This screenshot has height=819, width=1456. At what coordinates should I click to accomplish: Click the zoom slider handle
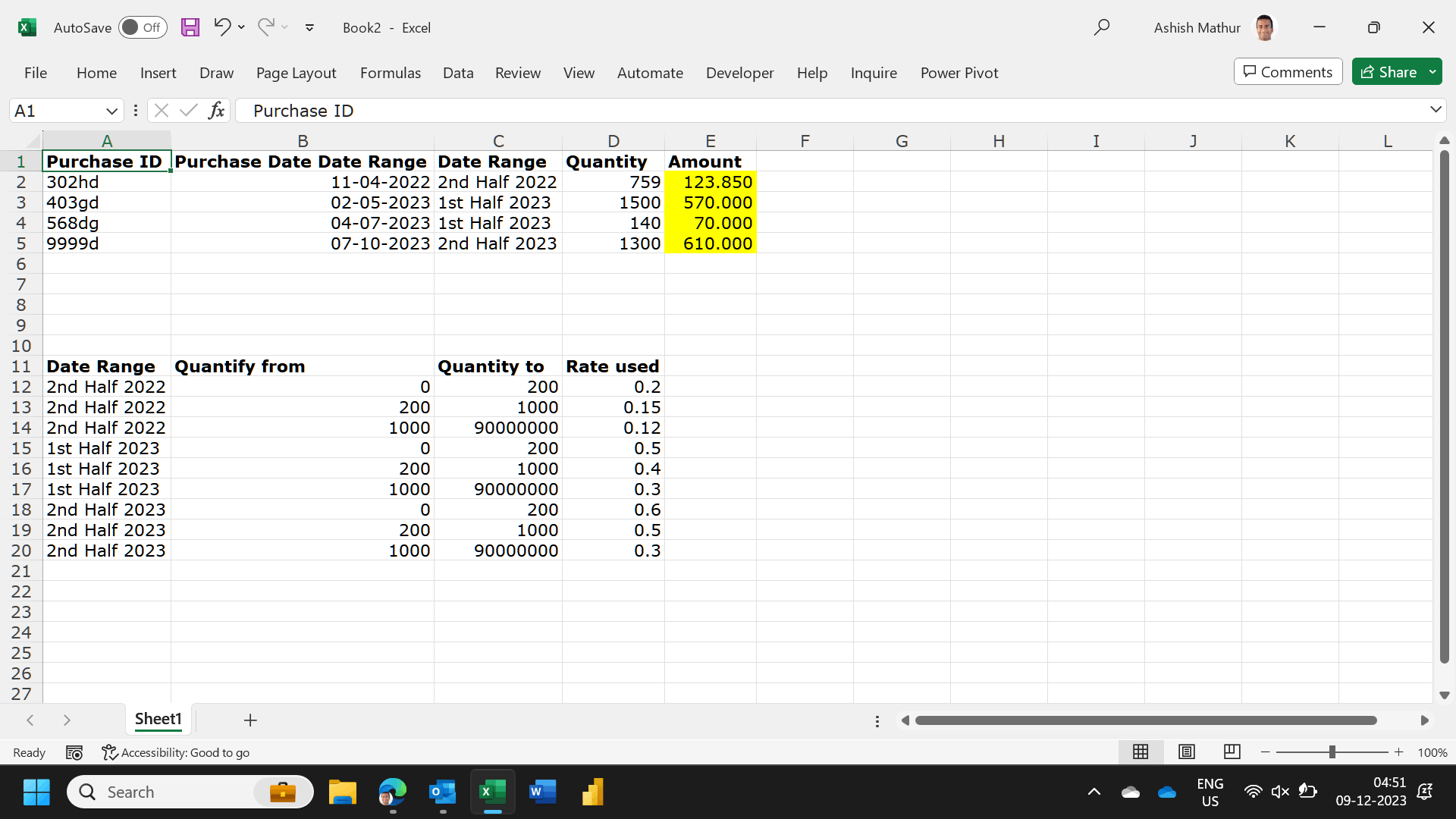[x=1332, y=752]
